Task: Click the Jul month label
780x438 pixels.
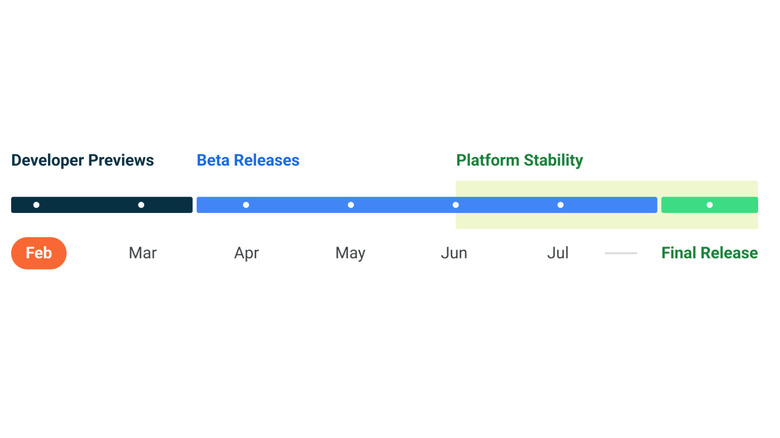Action: click(558, 253)
